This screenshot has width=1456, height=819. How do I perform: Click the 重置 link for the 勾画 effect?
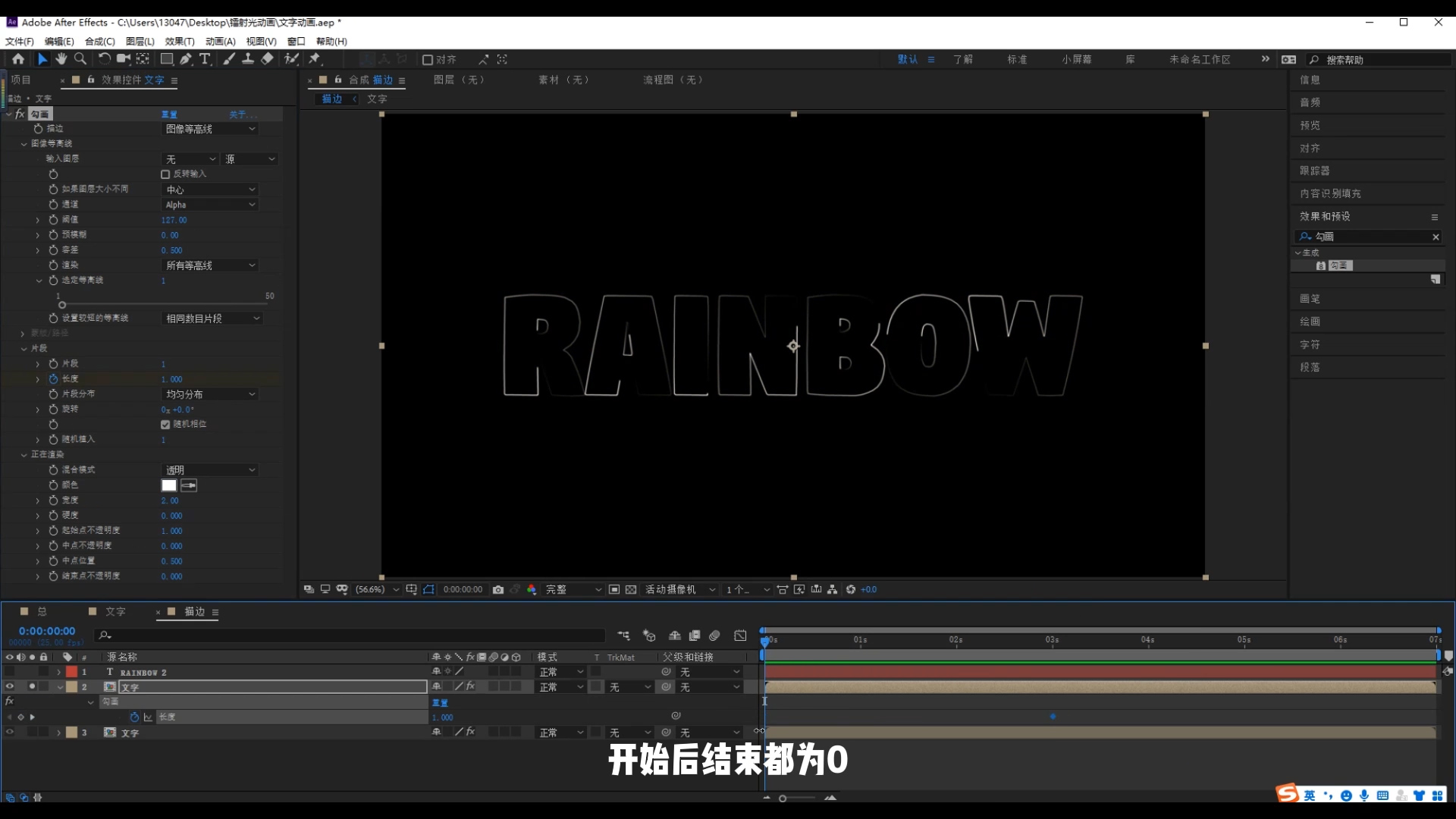pos(170,114)
